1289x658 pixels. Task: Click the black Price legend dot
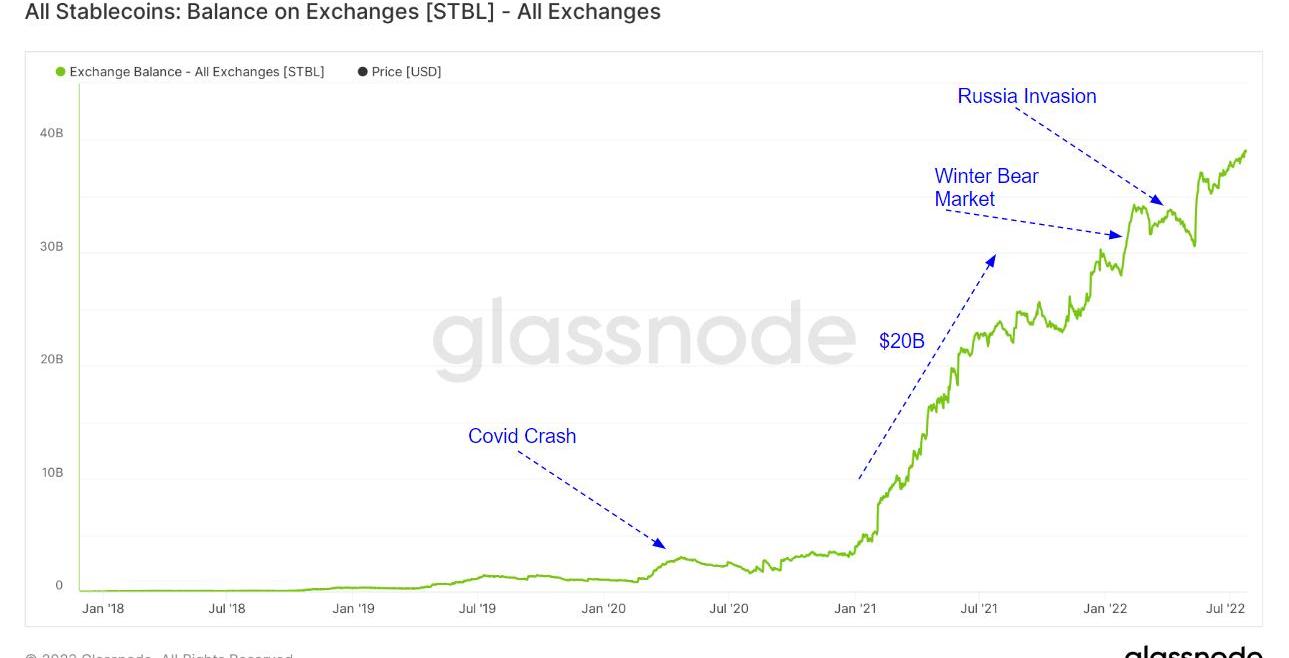[362, 72]
